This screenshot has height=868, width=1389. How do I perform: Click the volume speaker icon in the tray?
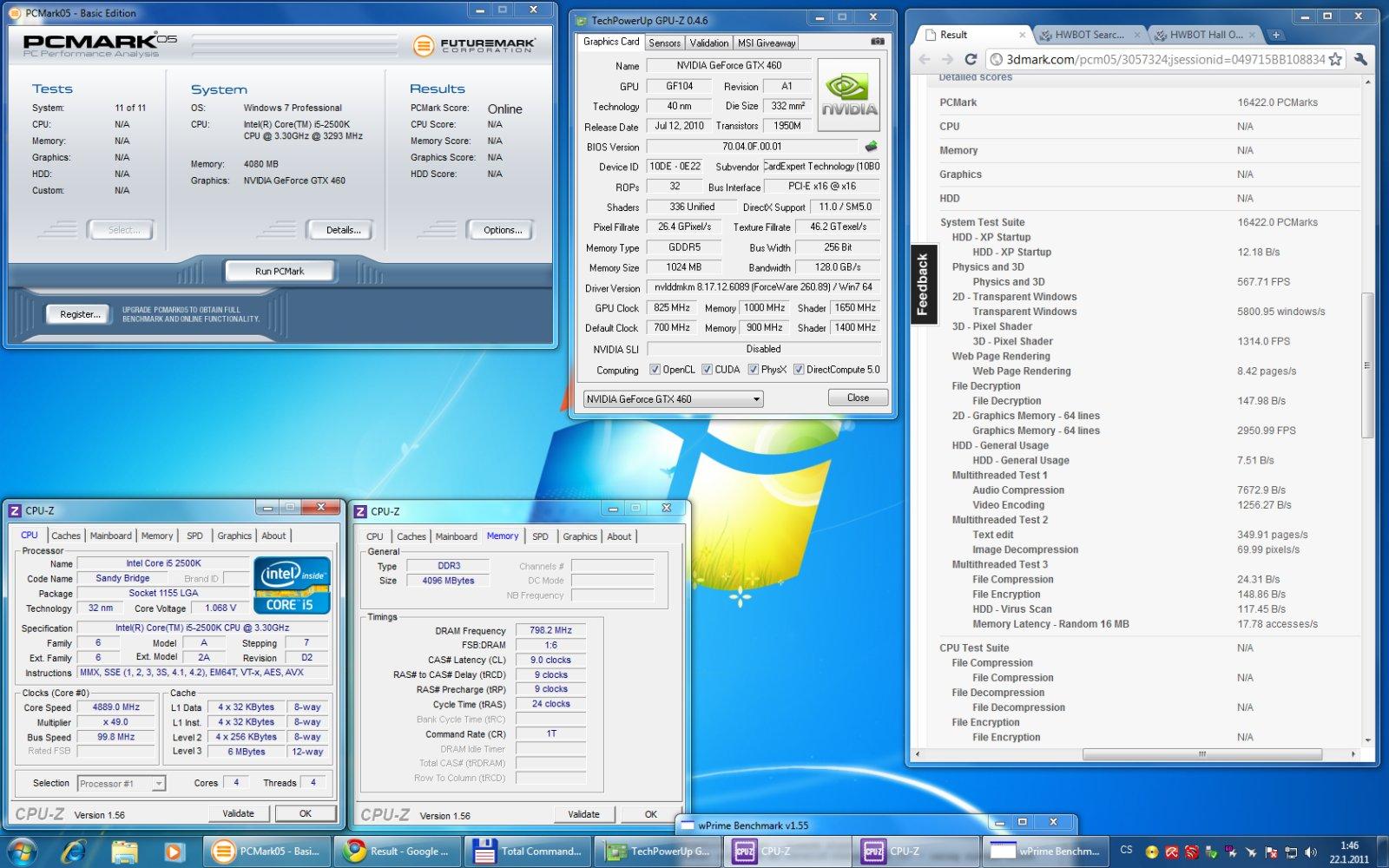1310,852
